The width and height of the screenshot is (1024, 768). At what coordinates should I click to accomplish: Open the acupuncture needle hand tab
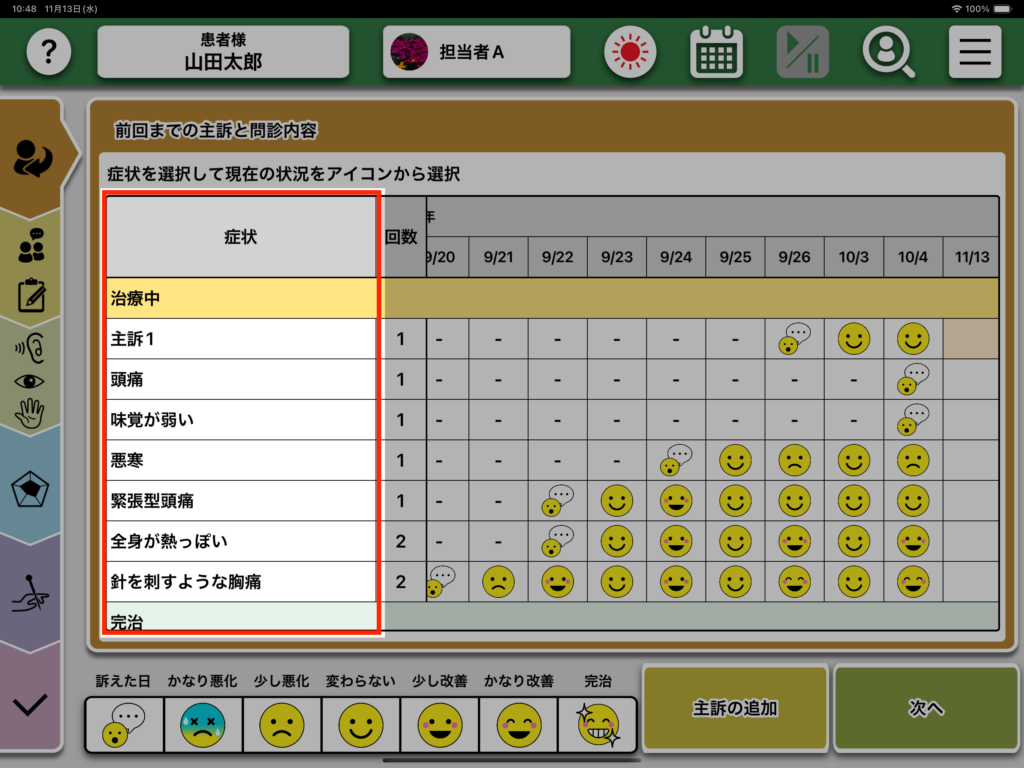[32, 594]
